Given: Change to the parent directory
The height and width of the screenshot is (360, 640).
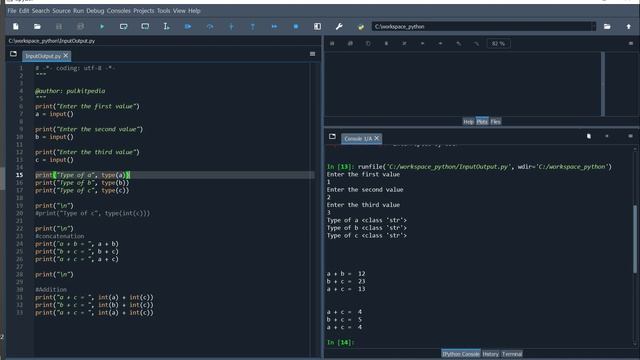Looking at the screenshot, I should (629, 27).
